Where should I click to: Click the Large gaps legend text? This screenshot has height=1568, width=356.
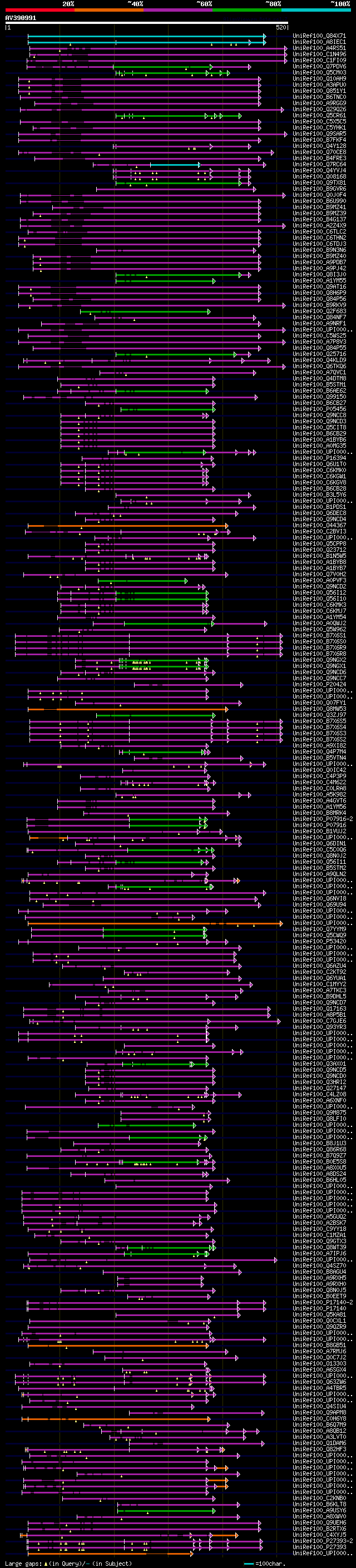point(23,1563)
